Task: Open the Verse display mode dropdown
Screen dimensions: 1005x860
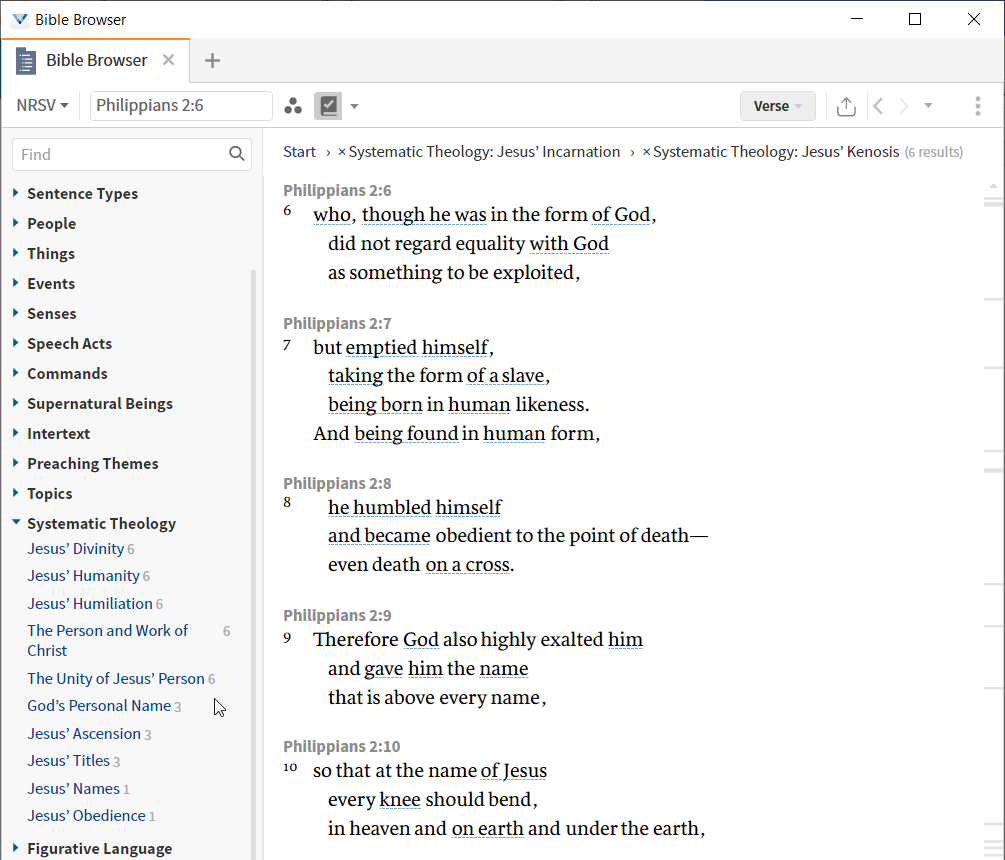Action: click(x=777, y=105)
